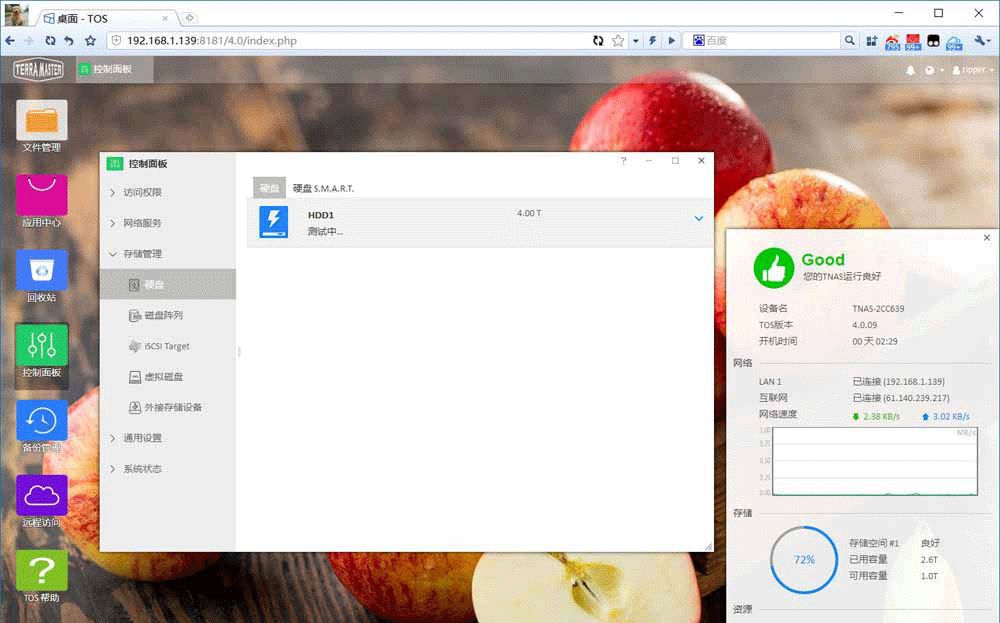This screenshot has width=1000, height=623.
Task: Open iSCSI Target in the sidebar
Action: pos(166,346)
